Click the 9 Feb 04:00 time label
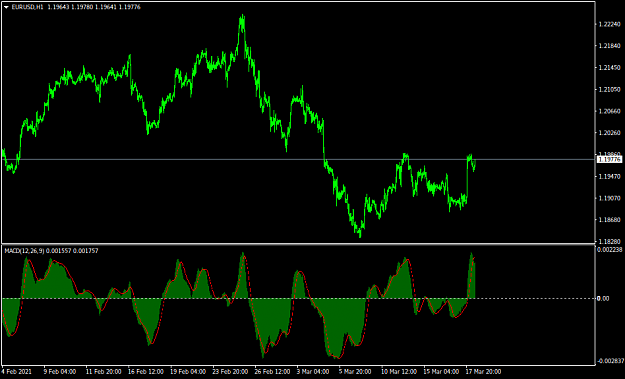Screen dimensions: 625x379 click(60, 372)
